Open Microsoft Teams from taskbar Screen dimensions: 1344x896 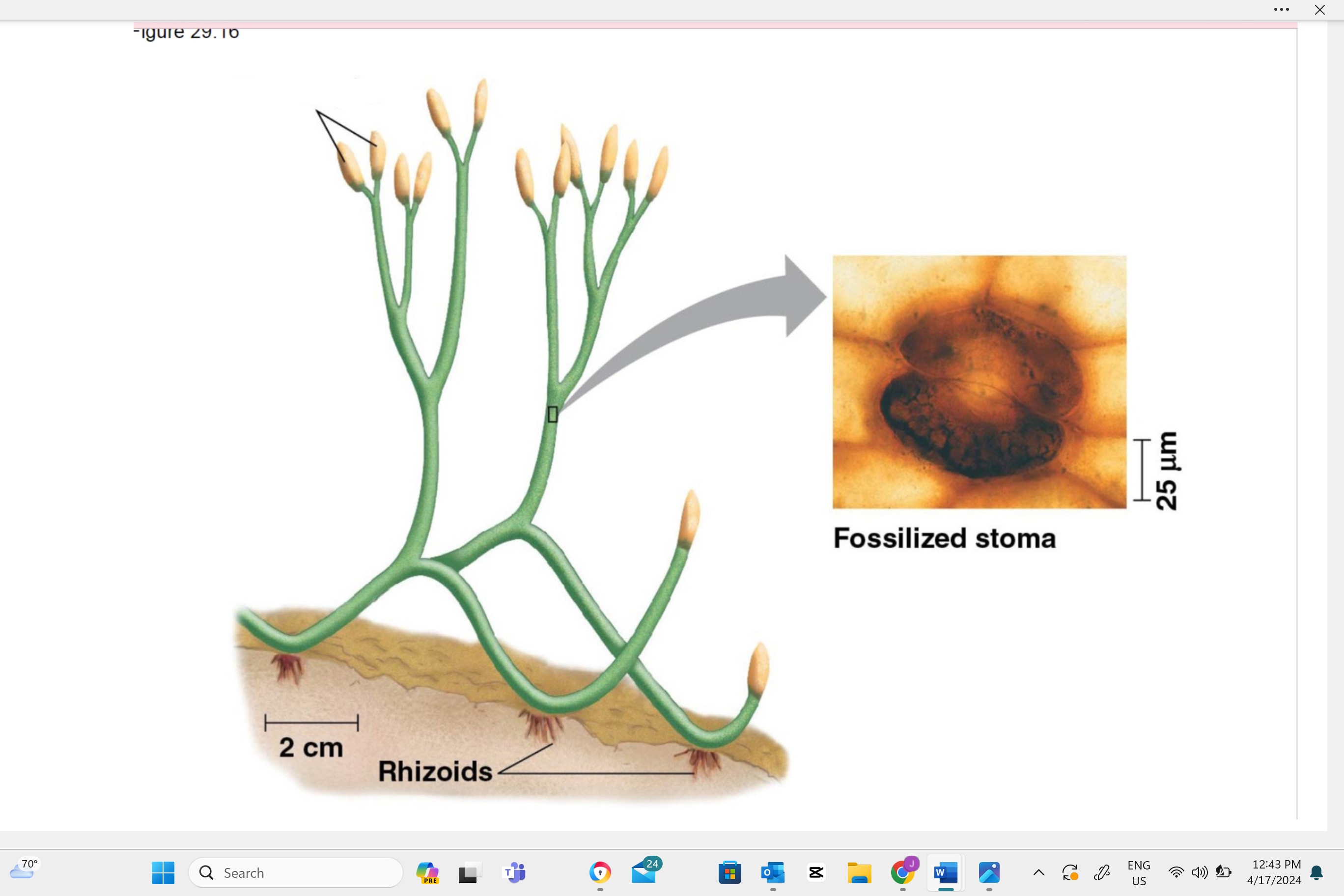[514, 872]
